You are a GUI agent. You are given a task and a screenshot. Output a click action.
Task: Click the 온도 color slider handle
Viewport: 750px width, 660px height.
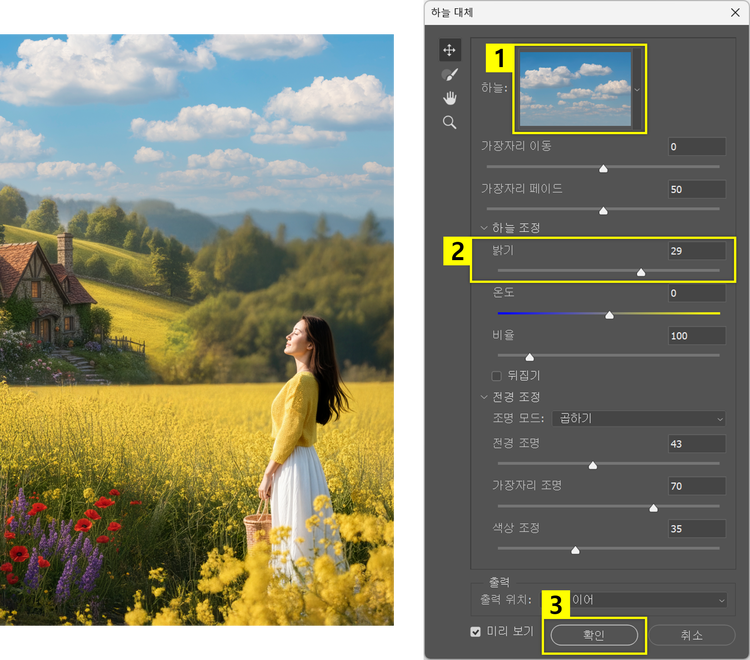[x=609, y=314]
